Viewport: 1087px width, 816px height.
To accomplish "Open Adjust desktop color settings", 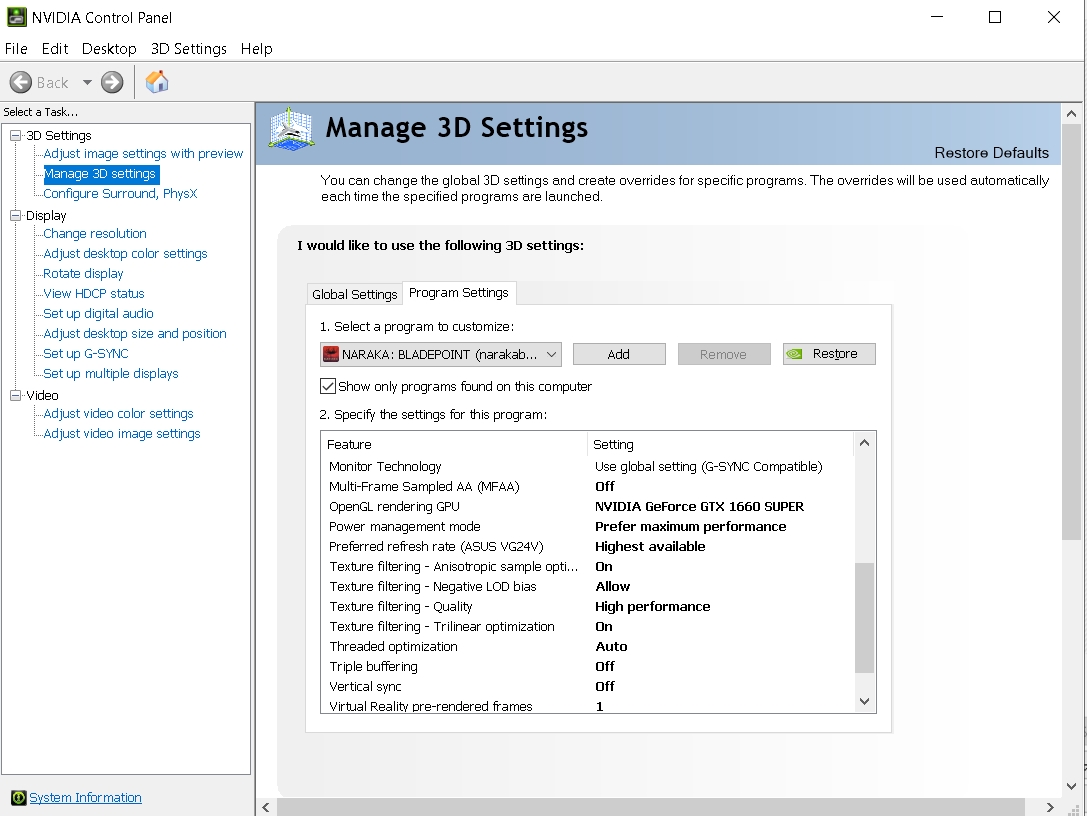I will [x=125, y=254].
